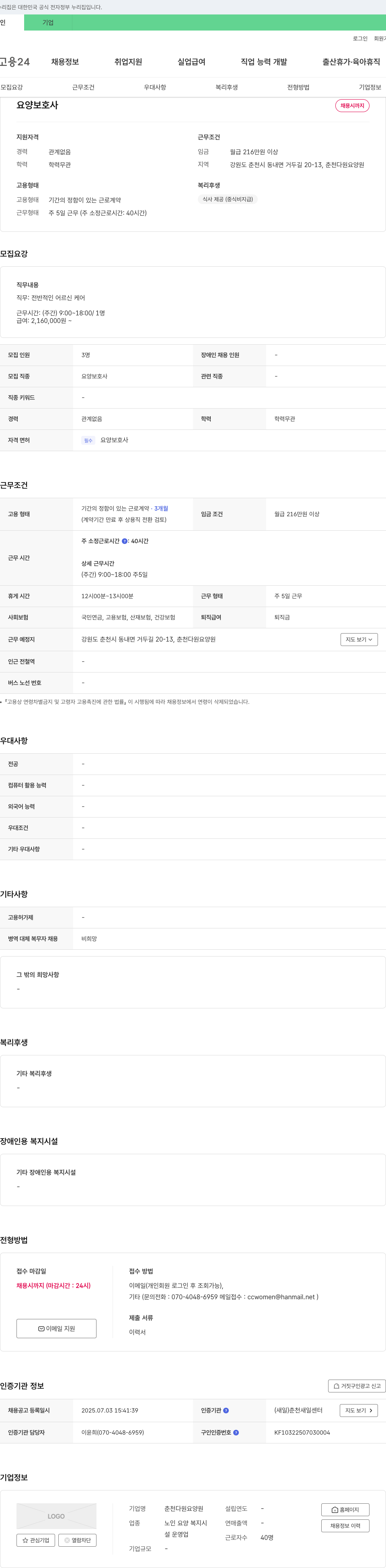Click the 필수 badge next to 요양보호사

[88, 441]
